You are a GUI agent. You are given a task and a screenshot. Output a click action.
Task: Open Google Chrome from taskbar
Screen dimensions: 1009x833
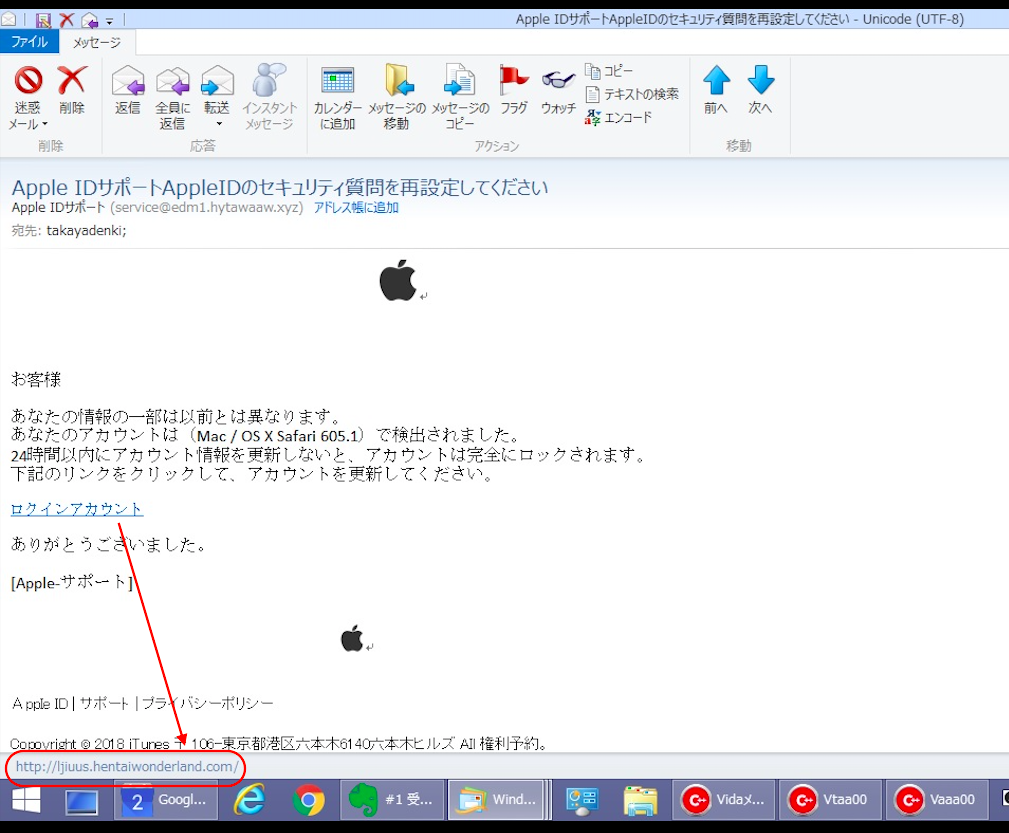309,800
